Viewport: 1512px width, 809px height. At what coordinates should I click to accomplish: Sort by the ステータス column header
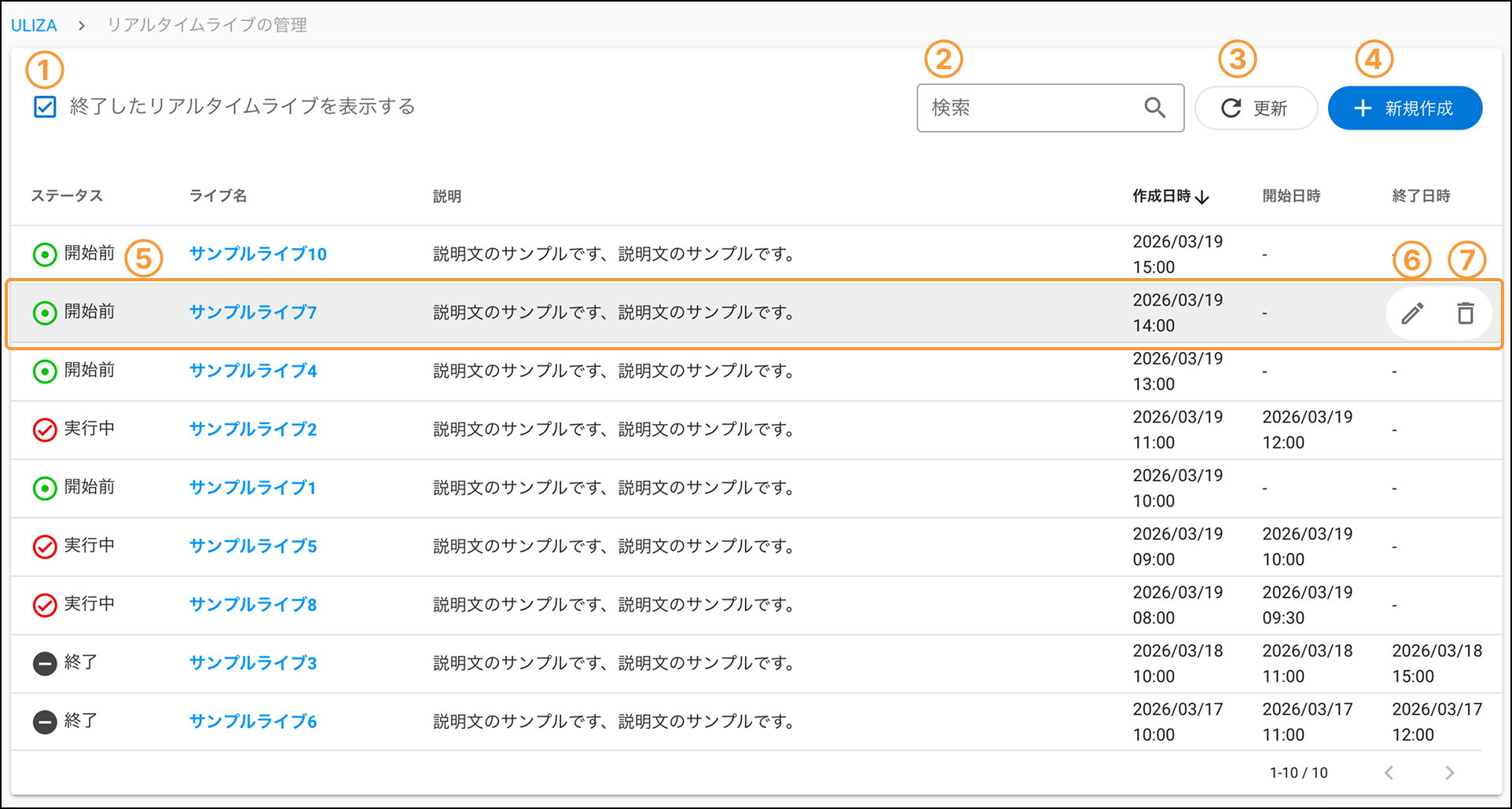point(67,196)
